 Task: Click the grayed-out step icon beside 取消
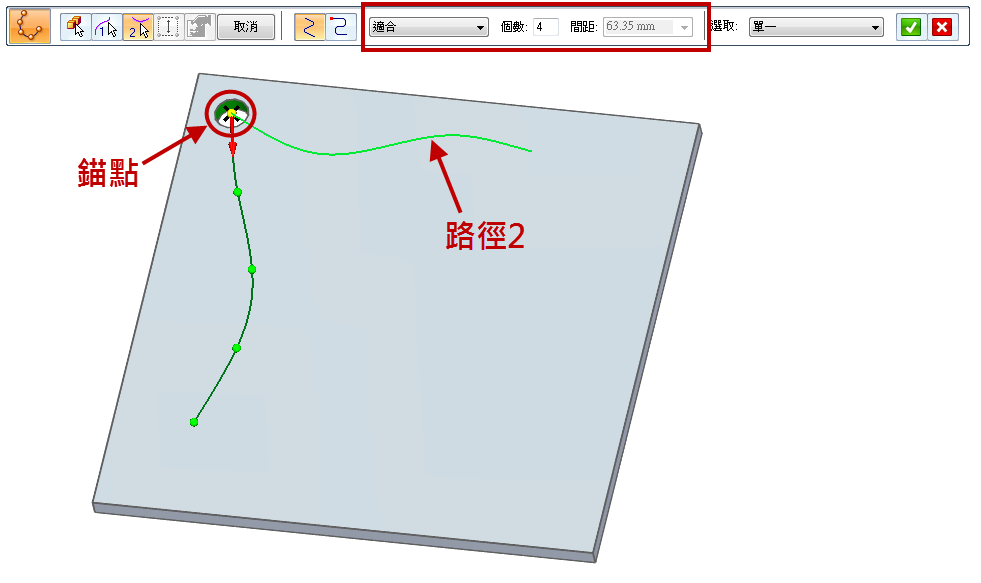(200, 27)
